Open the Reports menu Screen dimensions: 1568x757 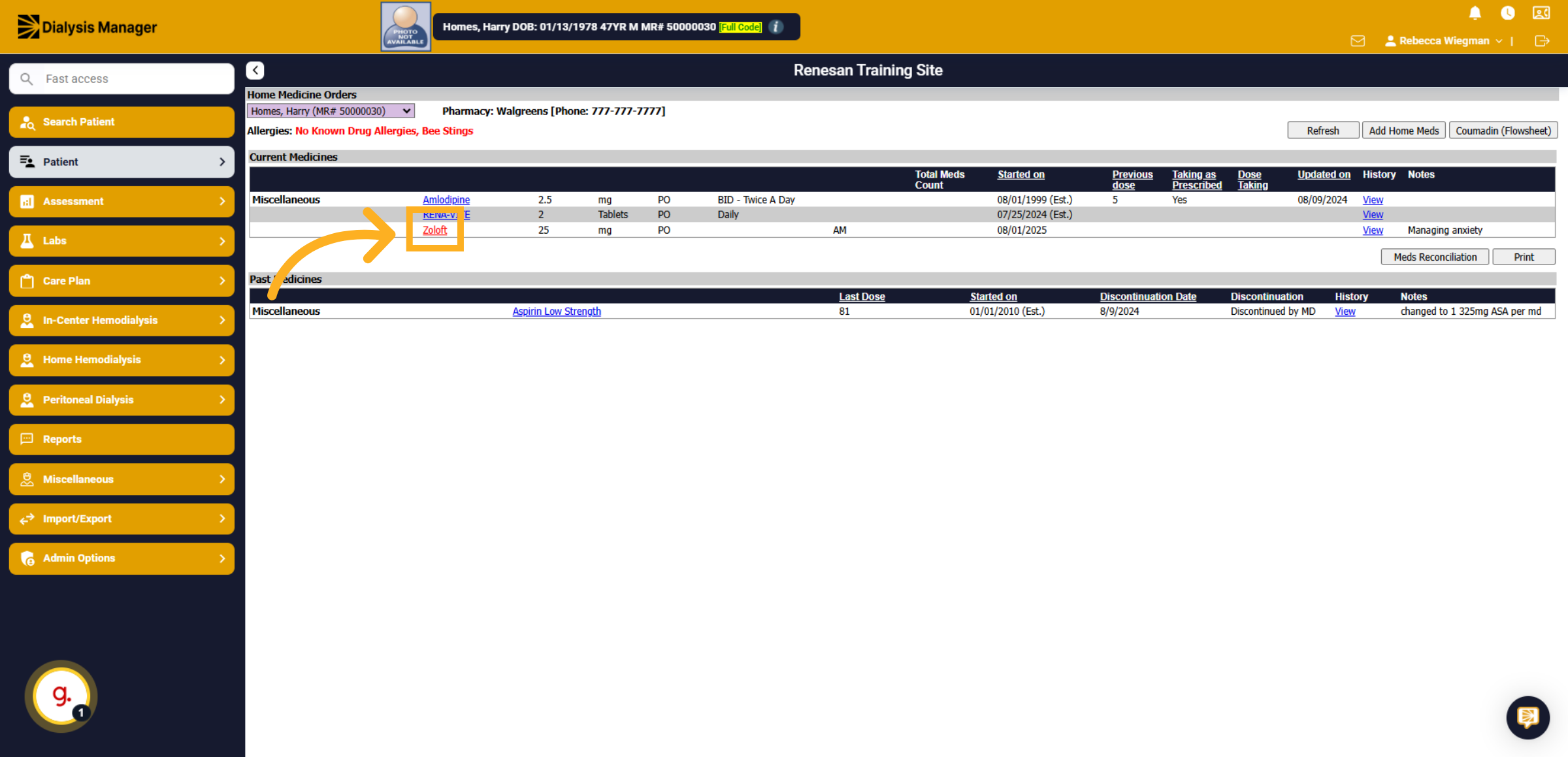[x=122, y=440]
